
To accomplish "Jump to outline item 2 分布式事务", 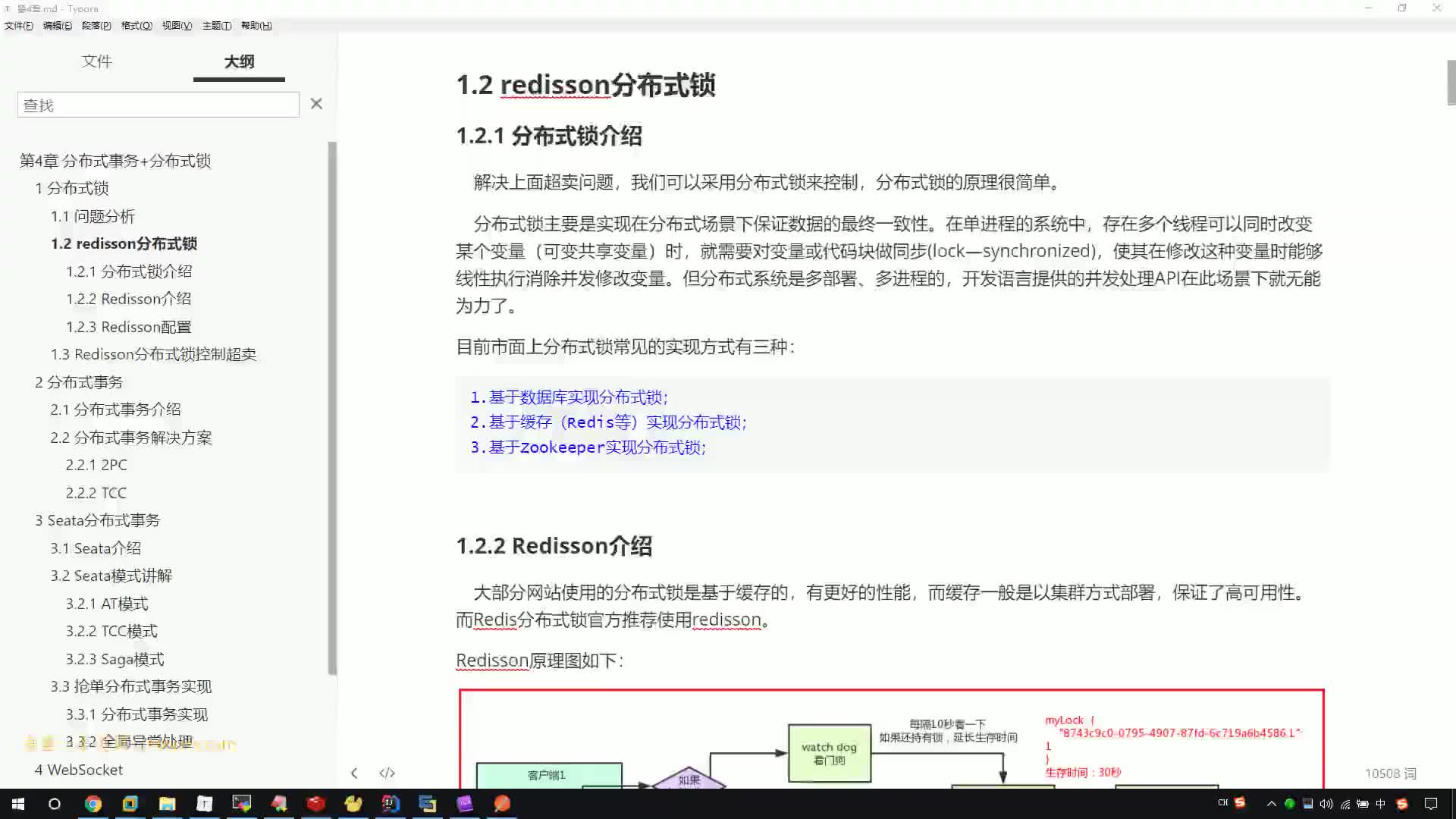I will pos(79,382).
